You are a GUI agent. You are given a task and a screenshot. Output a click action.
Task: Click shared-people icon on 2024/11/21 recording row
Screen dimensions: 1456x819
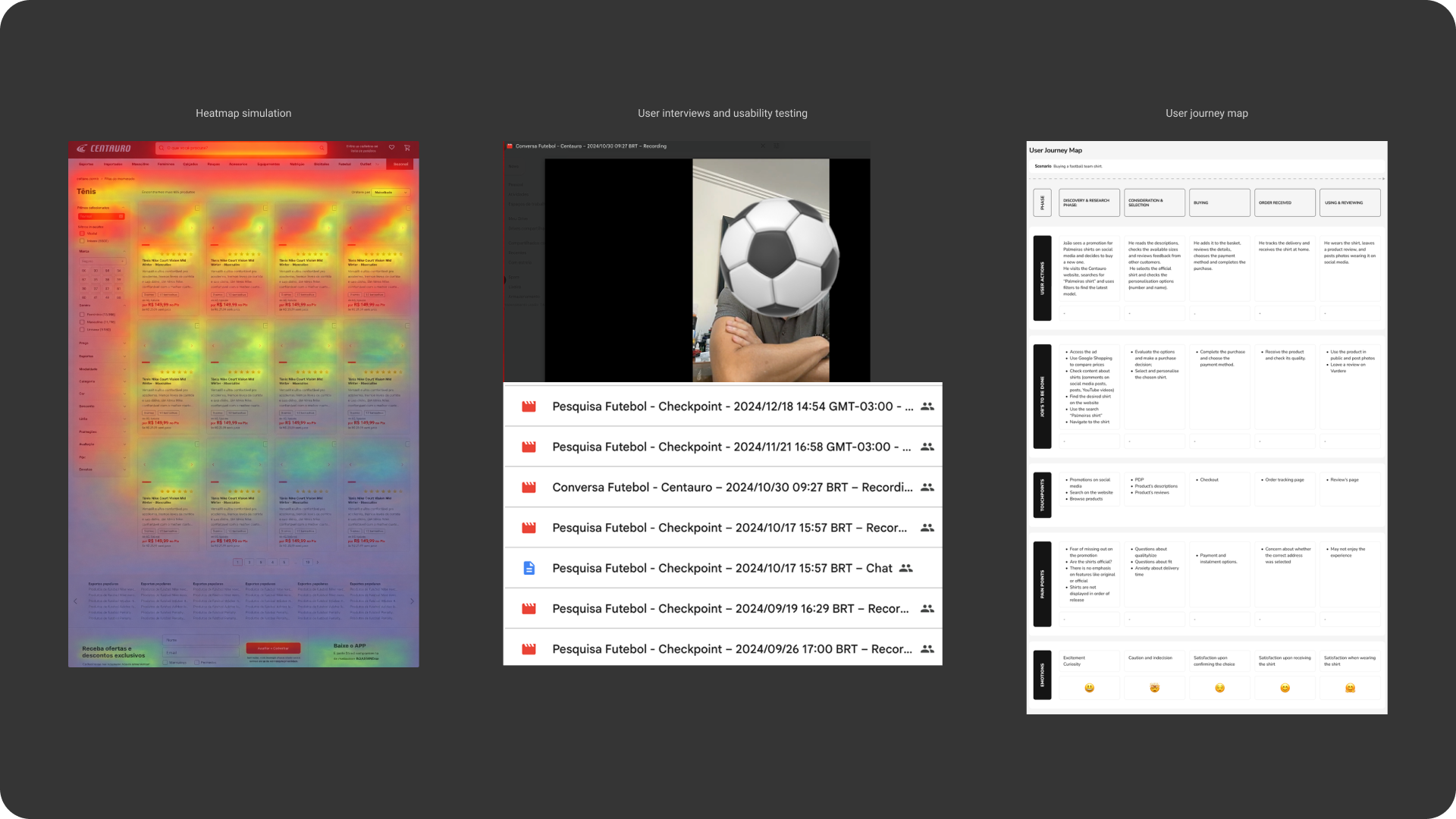[x=927, y=447]
